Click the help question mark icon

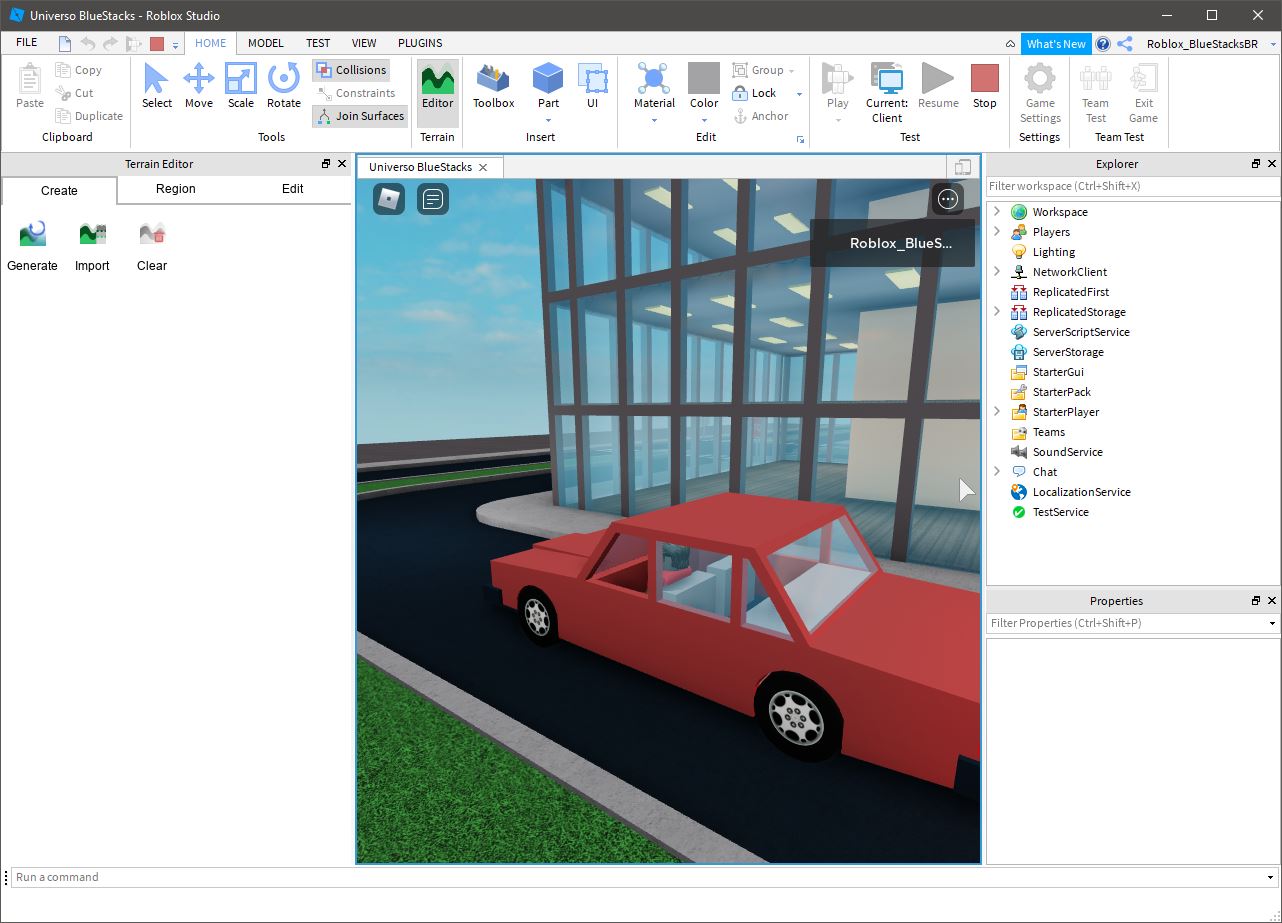point(1103,44)
